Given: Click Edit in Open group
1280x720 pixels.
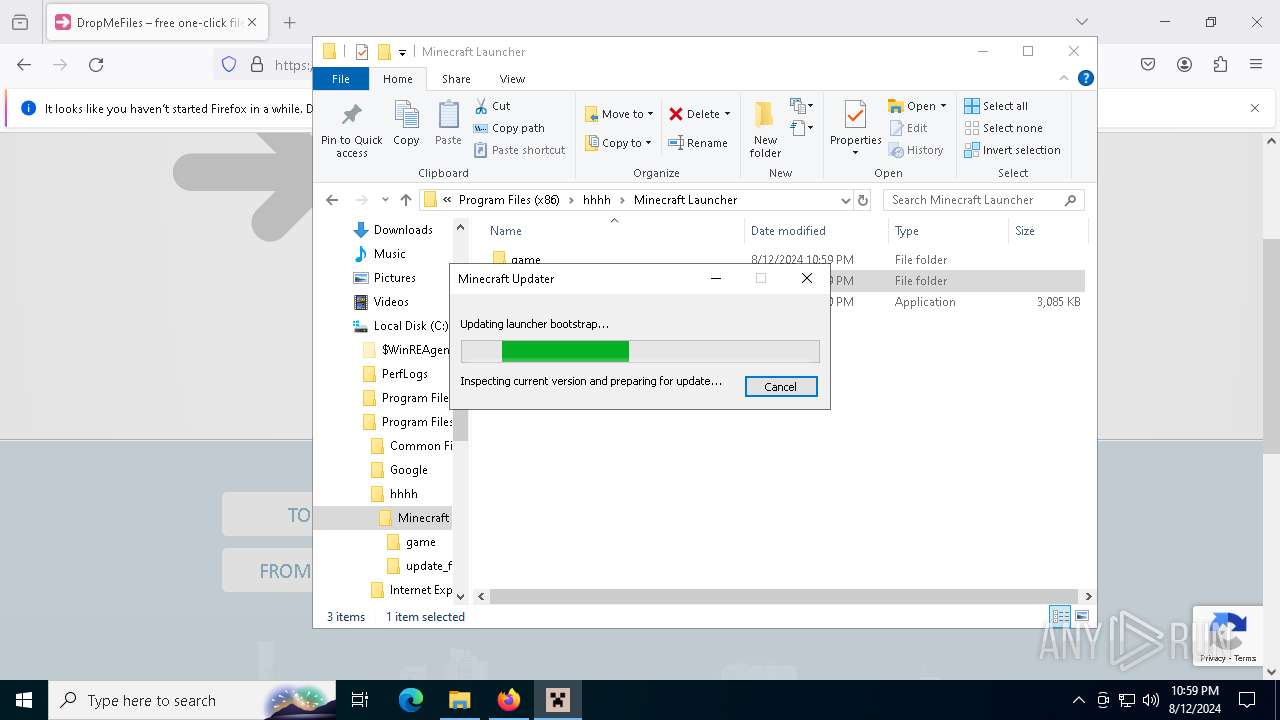Looking at the screenshot, I should [907, 128].
